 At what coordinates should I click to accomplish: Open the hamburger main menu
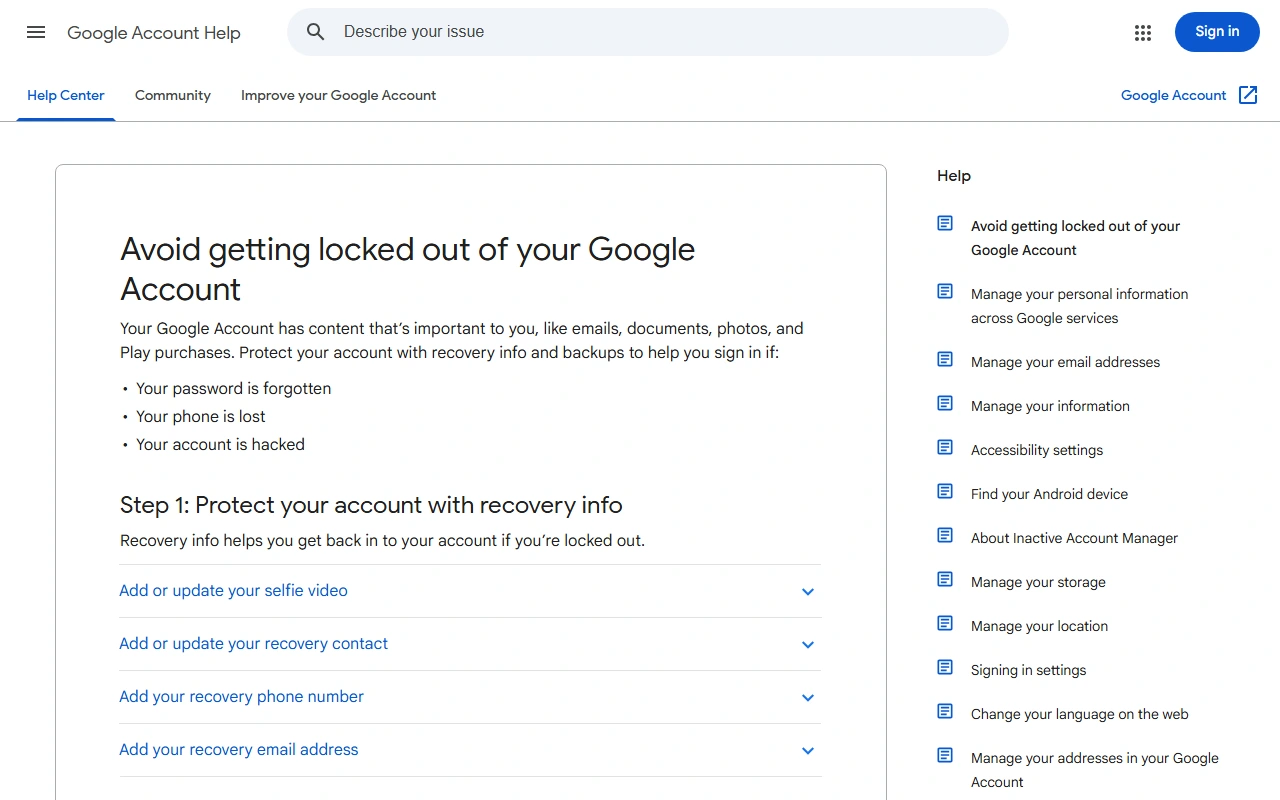click(36, 32)
